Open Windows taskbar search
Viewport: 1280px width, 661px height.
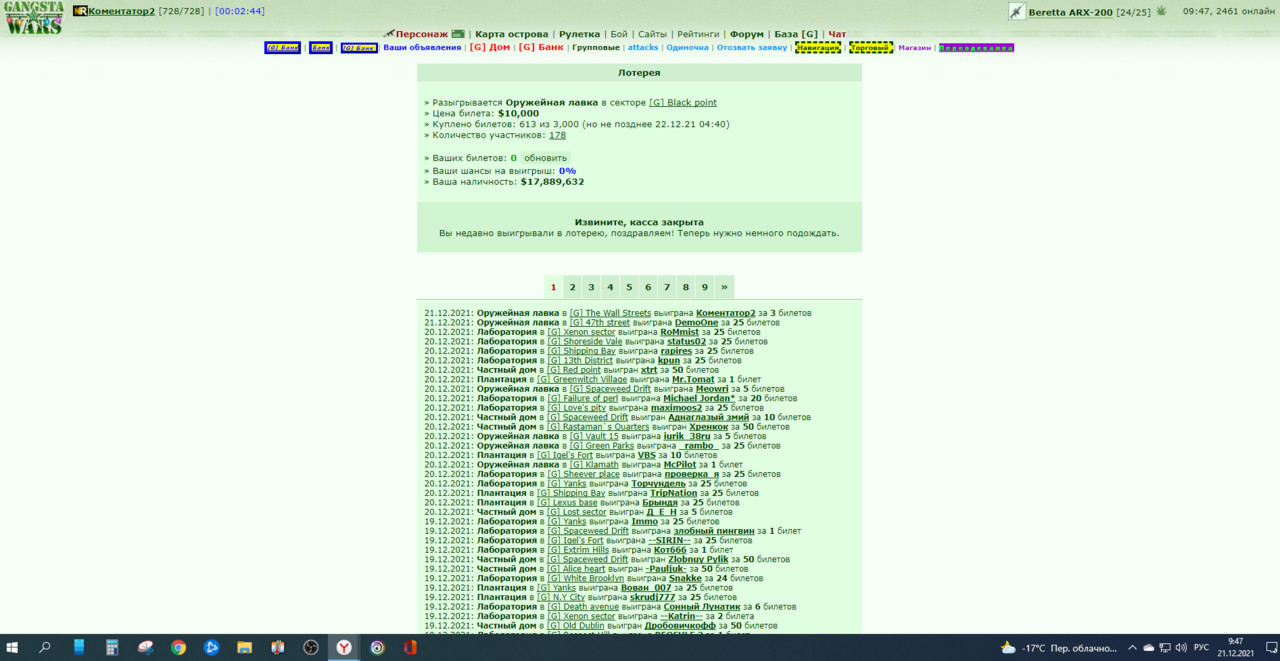45,648
